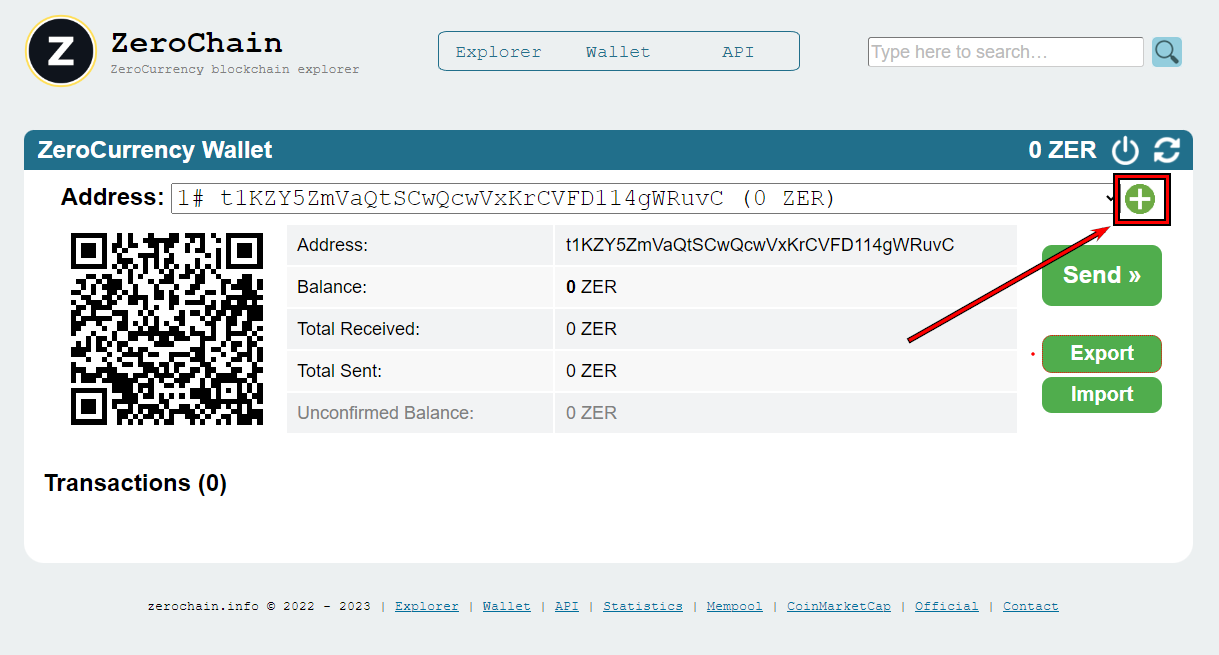The width and height of the screenshot is (1219, 655).
Task: Open the footer Mempool link
Action: (735, 606)
